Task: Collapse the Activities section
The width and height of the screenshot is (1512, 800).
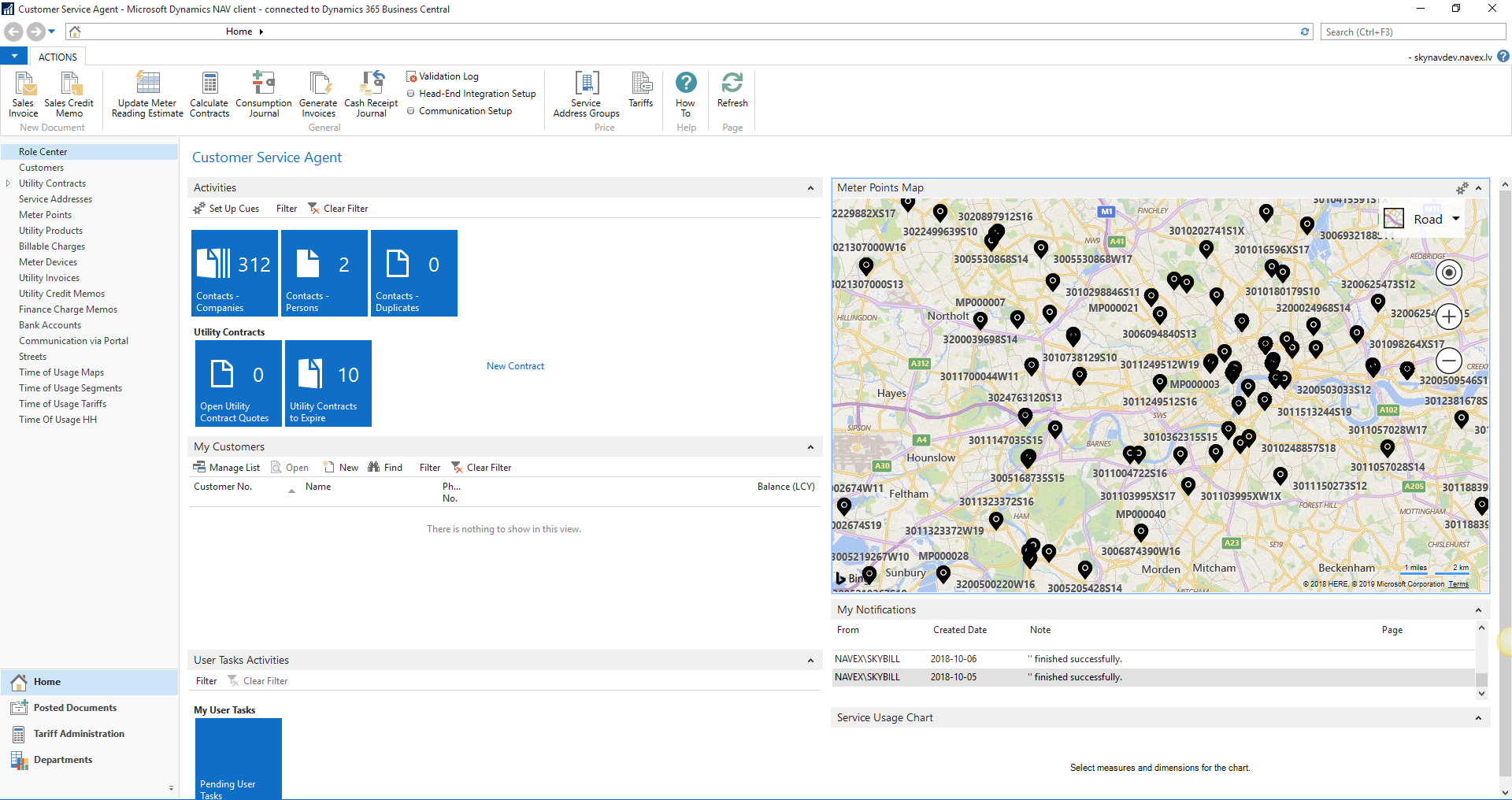Action: [x=810, y=188]
